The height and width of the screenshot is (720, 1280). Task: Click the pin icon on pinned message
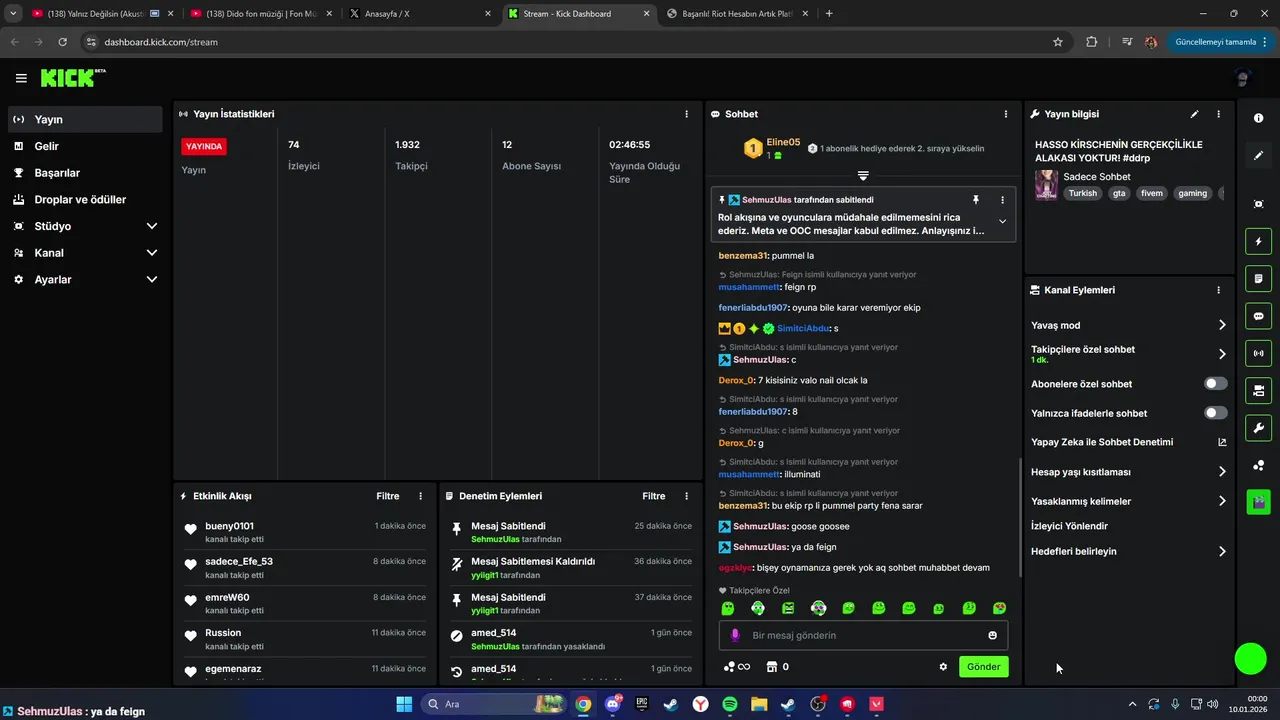coord(976,200)
